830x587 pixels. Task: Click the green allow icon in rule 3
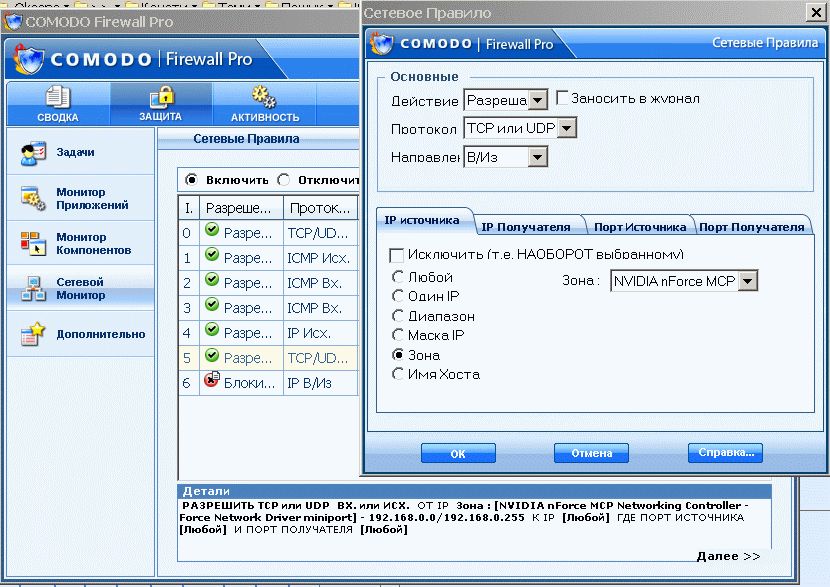click(x=212, y=304)
